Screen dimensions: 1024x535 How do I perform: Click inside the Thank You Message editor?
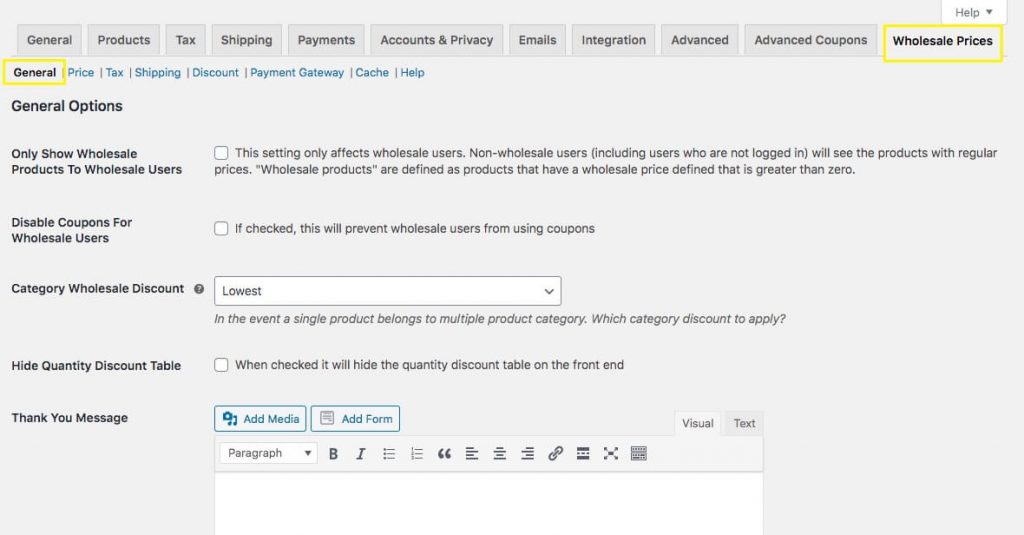tap(488, 503)
